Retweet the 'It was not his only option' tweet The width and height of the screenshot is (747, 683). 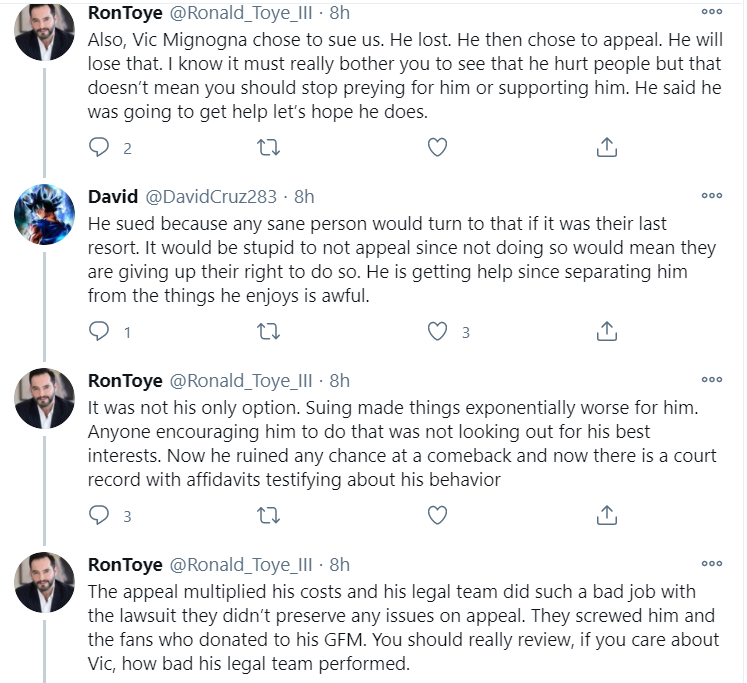click(268, 515)
